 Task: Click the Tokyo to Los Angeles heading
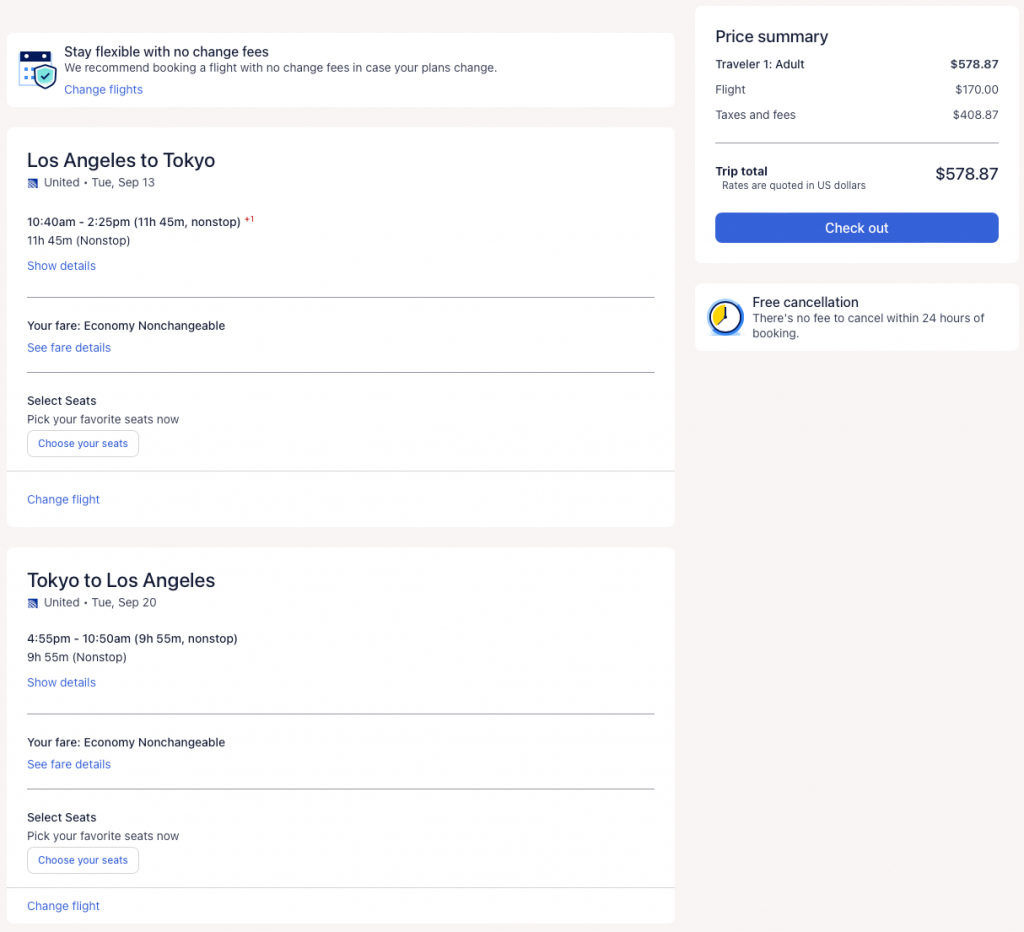point(121,580)
